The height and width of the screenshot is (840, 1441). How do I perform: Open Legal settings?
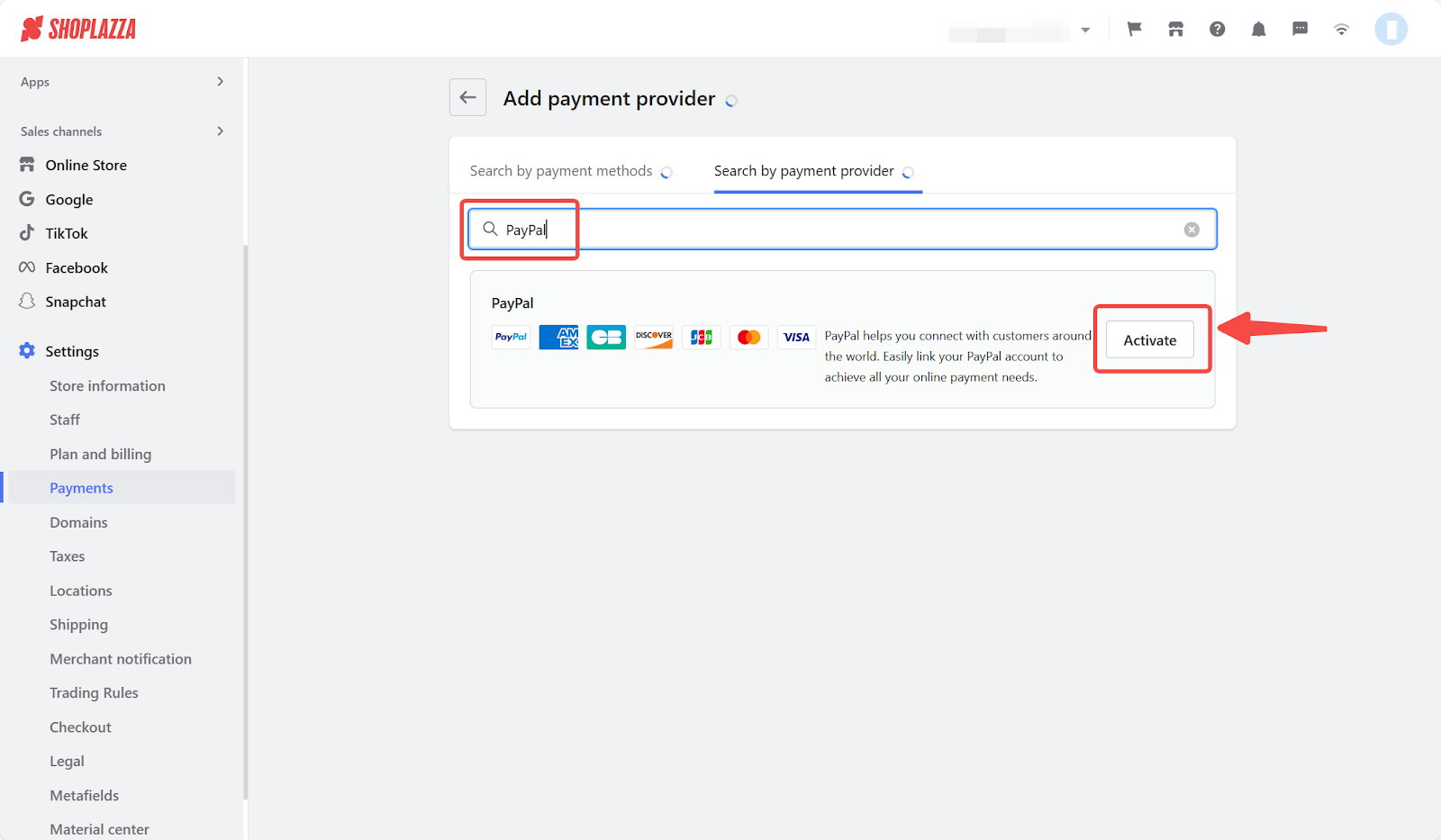click(x=67, y=761)
